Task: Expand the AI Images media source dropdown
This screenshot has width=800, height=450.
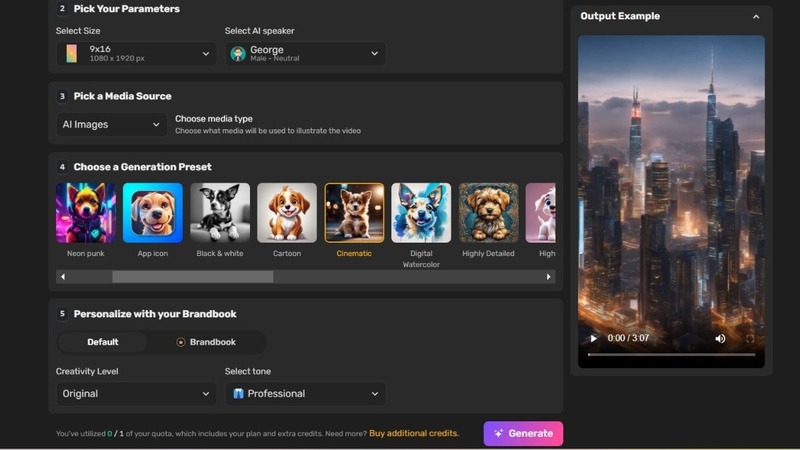Action: pos(110,125)
